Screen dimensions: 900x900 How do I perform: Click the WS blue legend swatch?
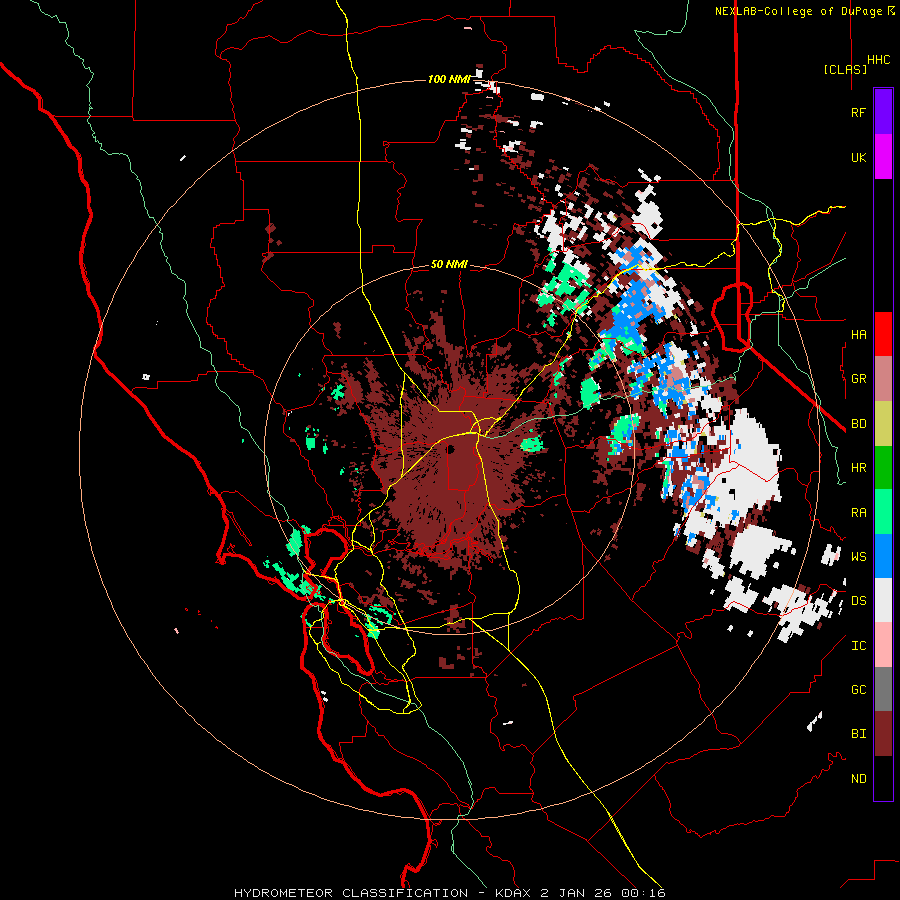[883, 556]
